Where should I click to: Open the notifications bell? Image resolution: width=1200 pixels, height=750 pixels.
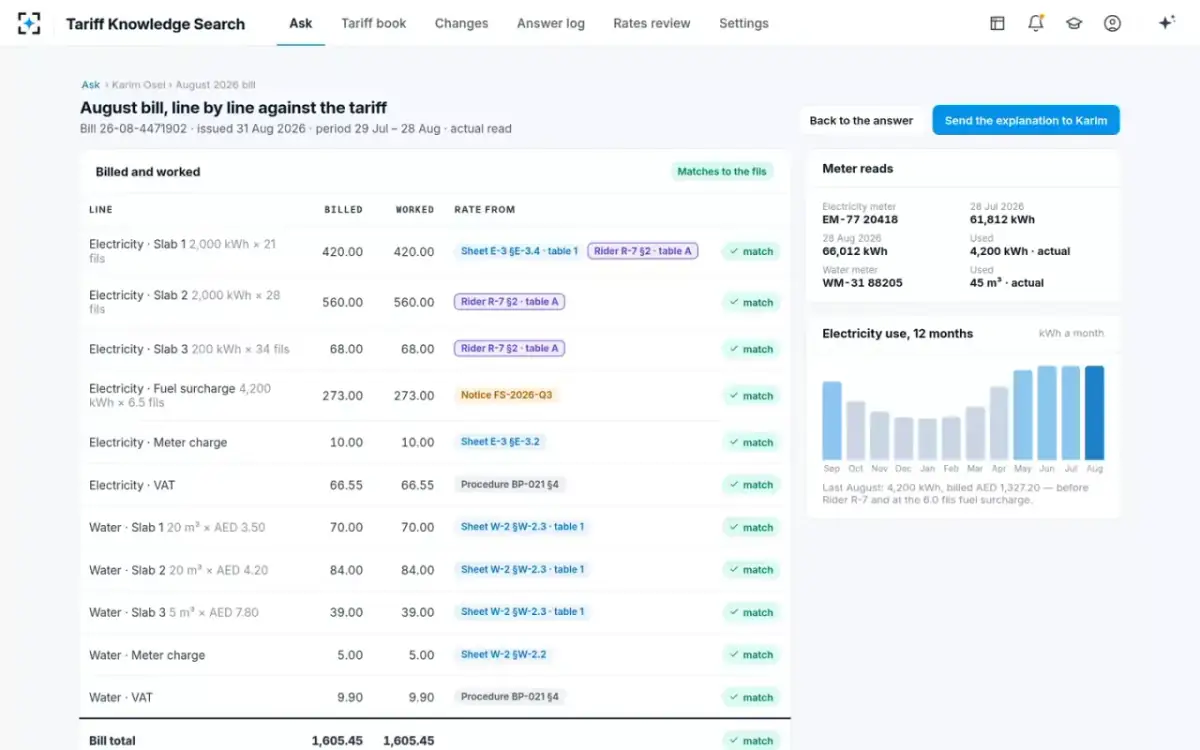point(1036,23)
